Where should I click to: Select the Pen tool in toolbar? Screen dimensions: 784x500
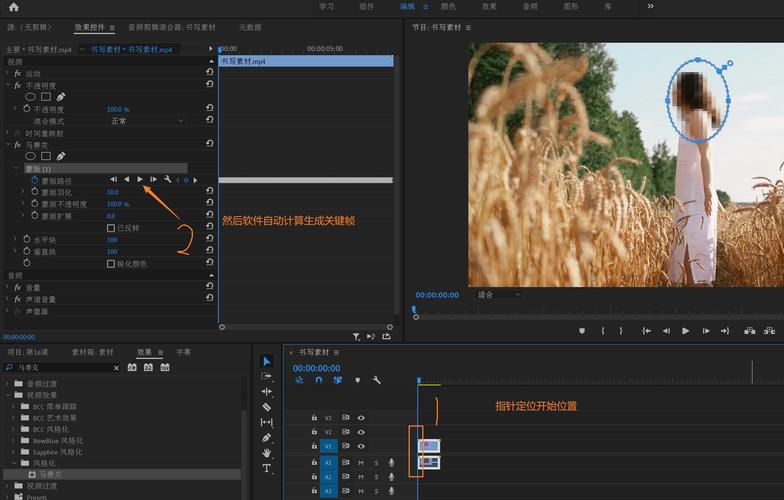(266, 438)
